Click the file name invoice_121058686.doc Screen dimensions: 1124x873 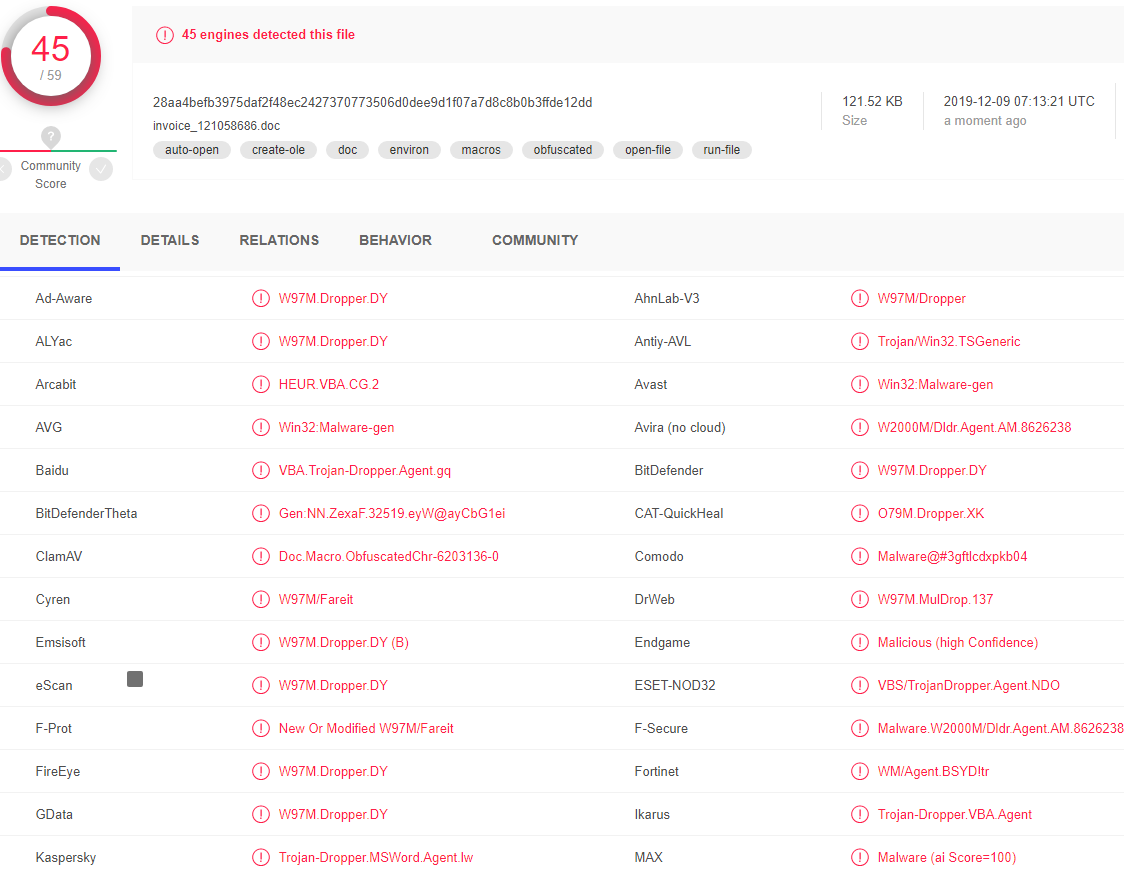pyautogui.click(x=216, y=126)
